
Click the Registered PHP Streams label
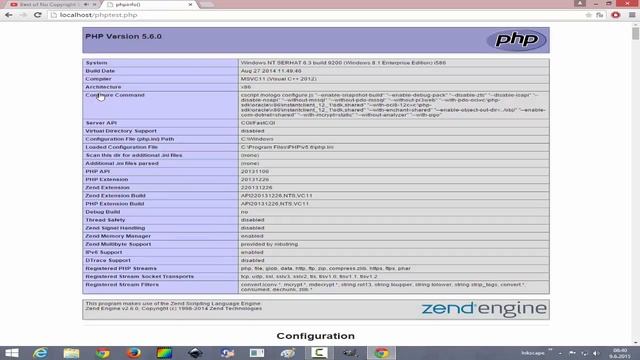pos(121,269)
